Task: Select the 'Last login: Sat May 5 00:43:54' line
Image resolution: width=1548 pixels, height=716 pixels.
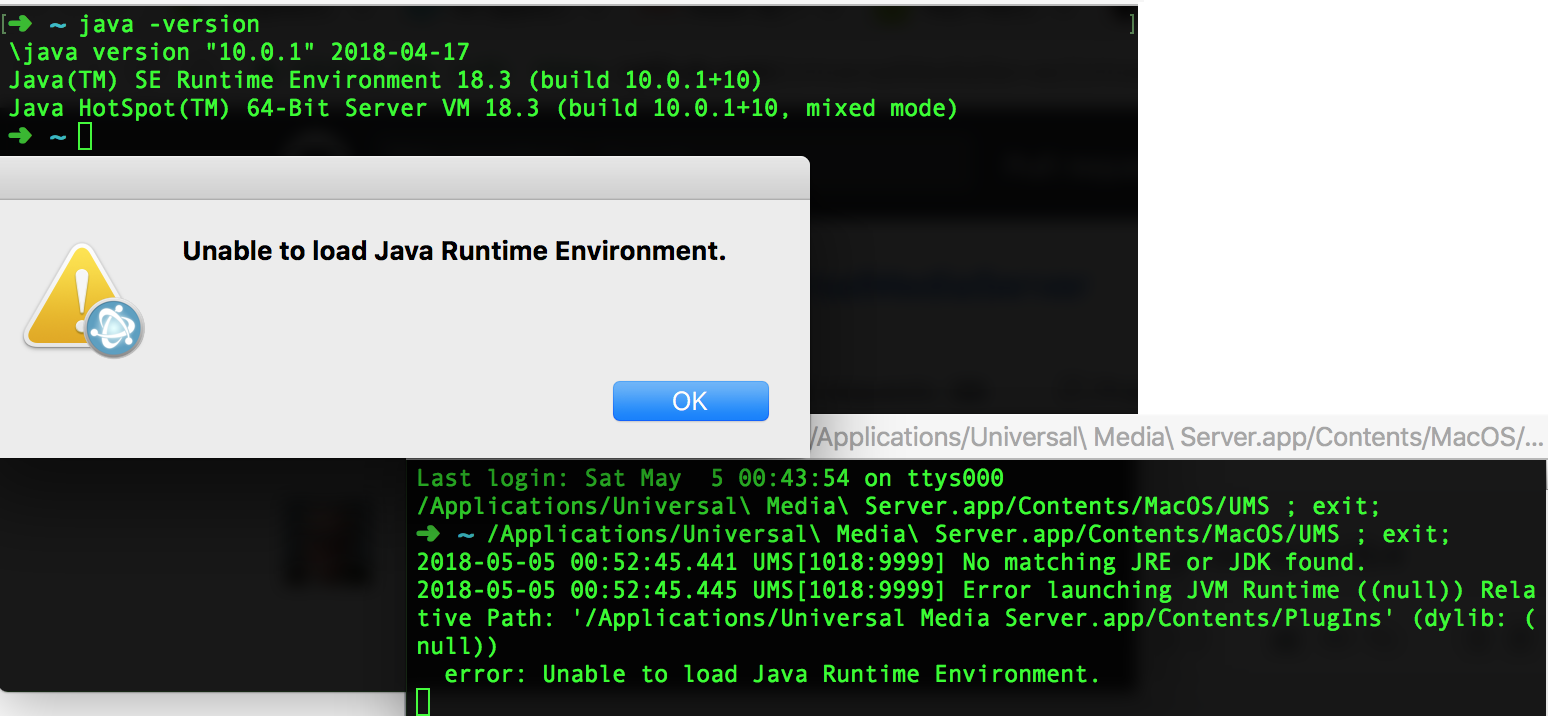Action: click(710, 478)
